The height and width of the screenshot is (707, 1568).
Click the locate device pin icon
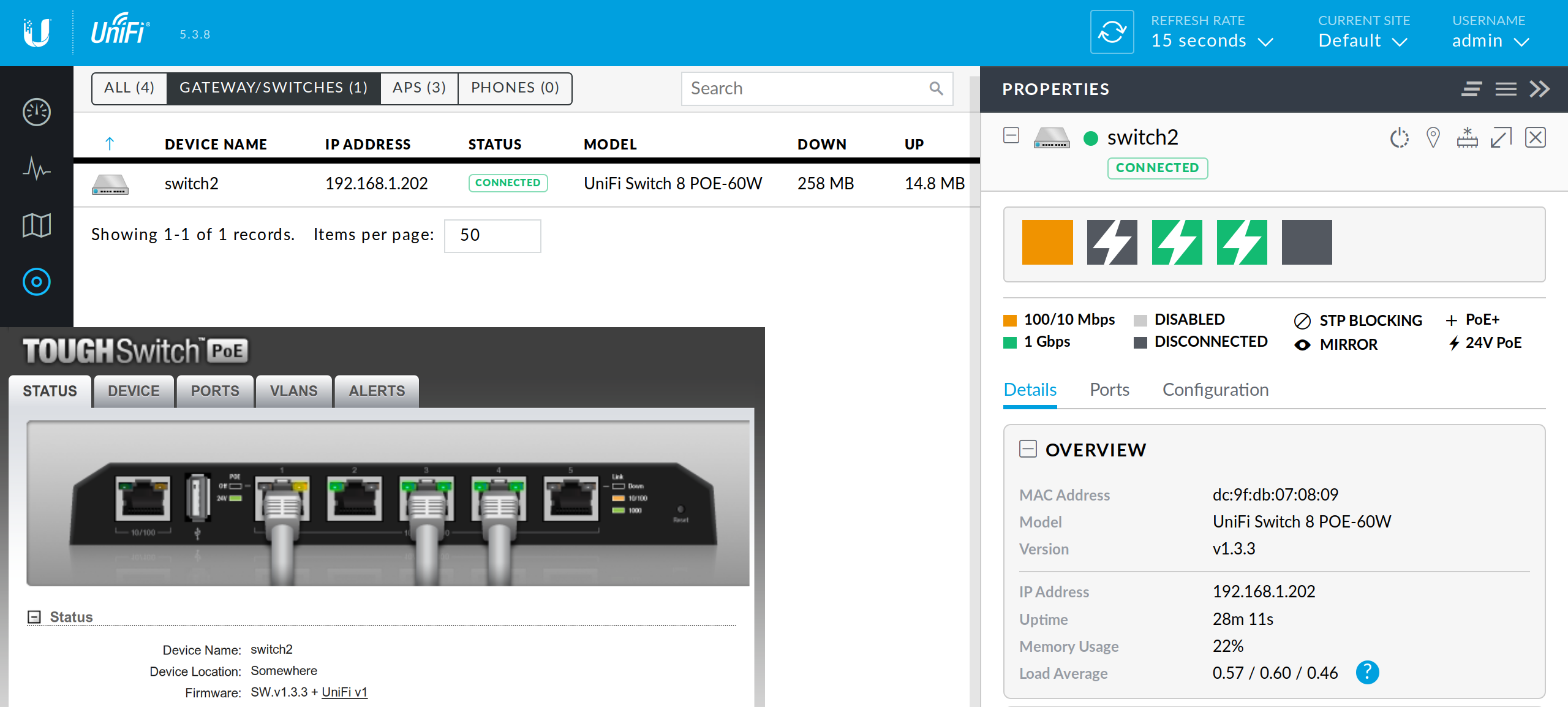(x=1433, y=138)
